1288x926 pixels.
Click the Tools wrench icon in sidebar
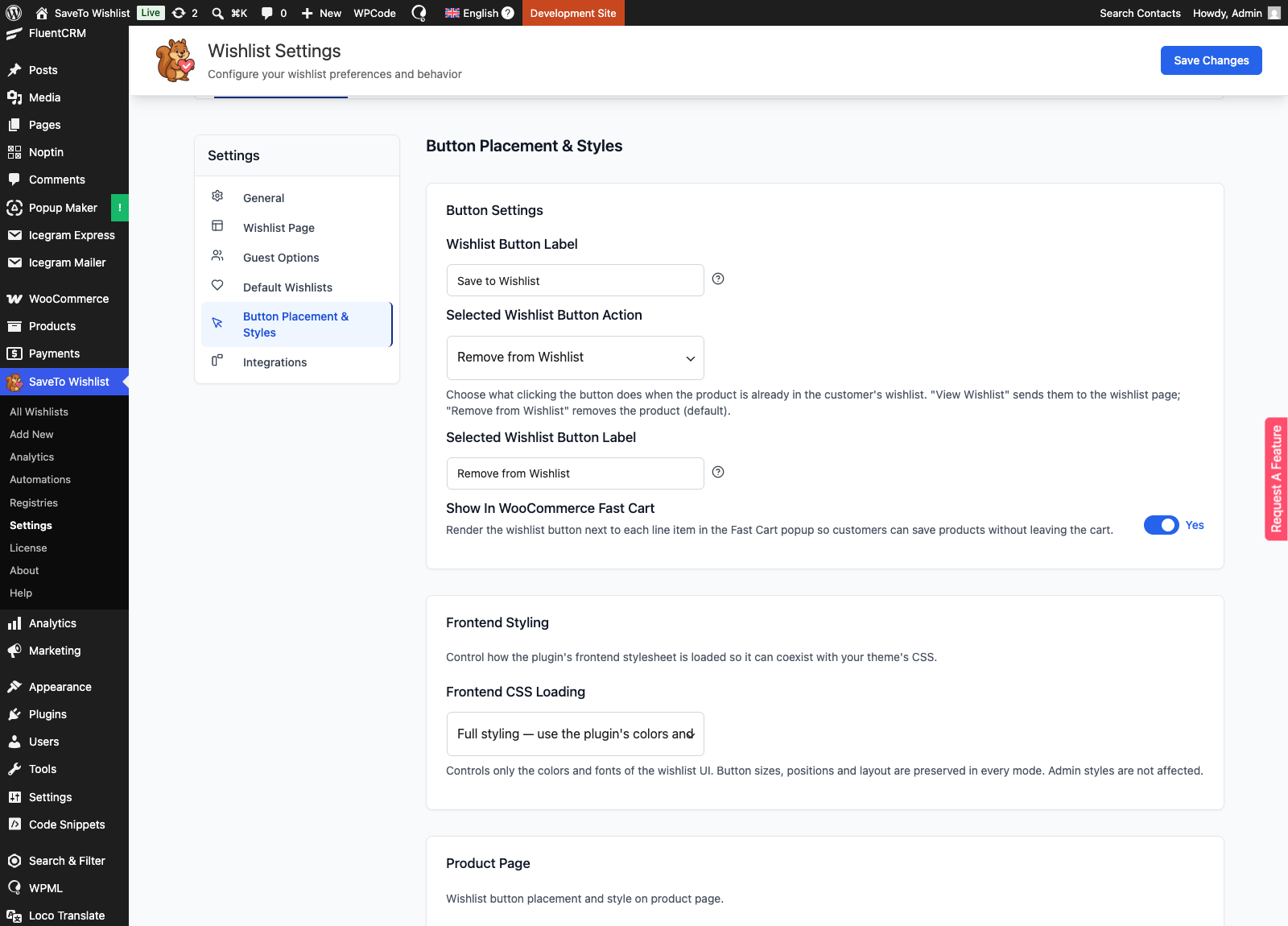14,769
